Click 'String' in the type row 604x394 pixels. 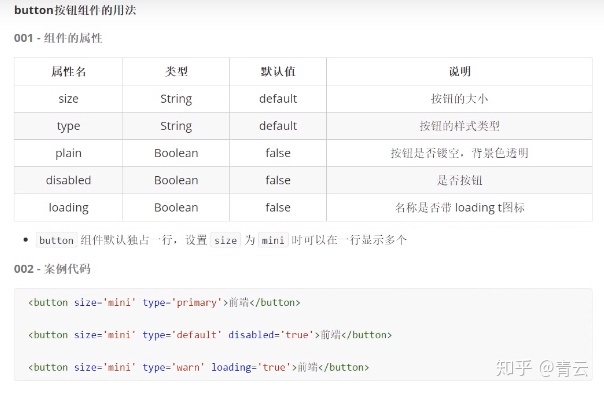pos(176,126)
